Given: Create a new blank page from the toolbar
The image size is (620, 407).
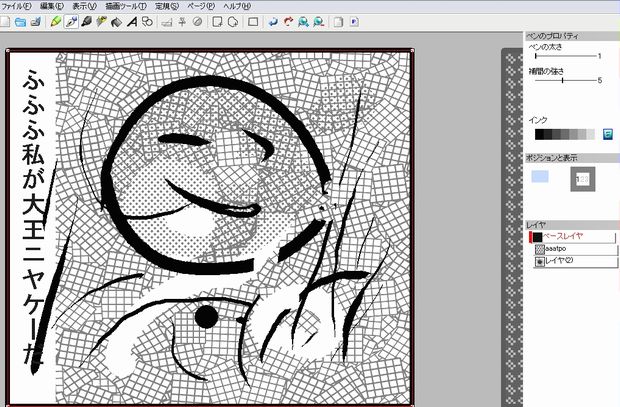Looking at the screenshot, I should tap(5, 22).
